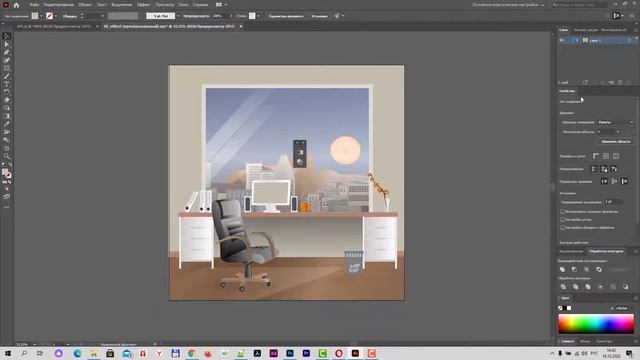Click the white swatch in Color panel
The width and height of the screenshot is (640, 360).
tap(569, 308)
